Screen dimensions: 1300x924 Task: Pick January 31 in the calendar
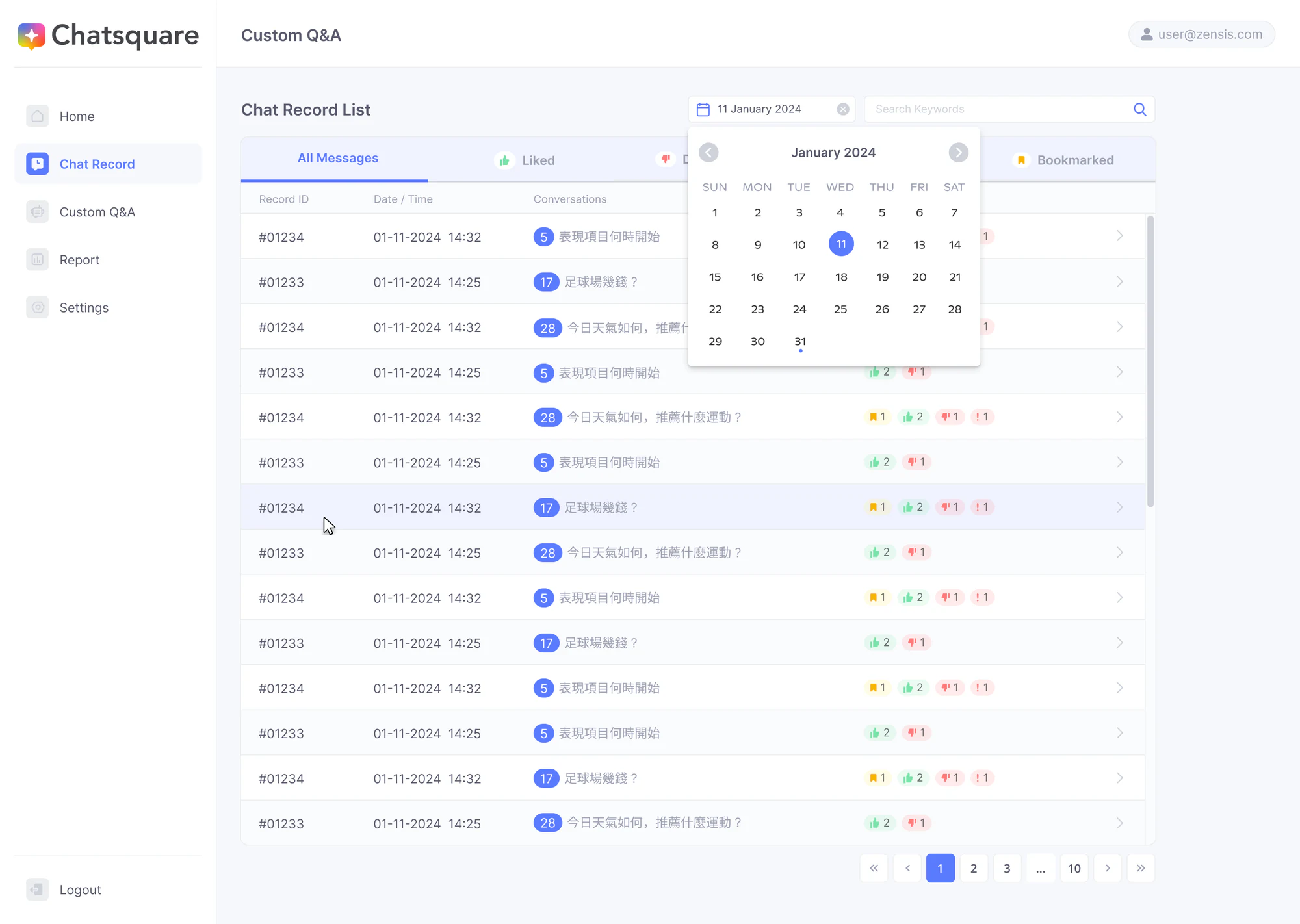click(800, 342)
